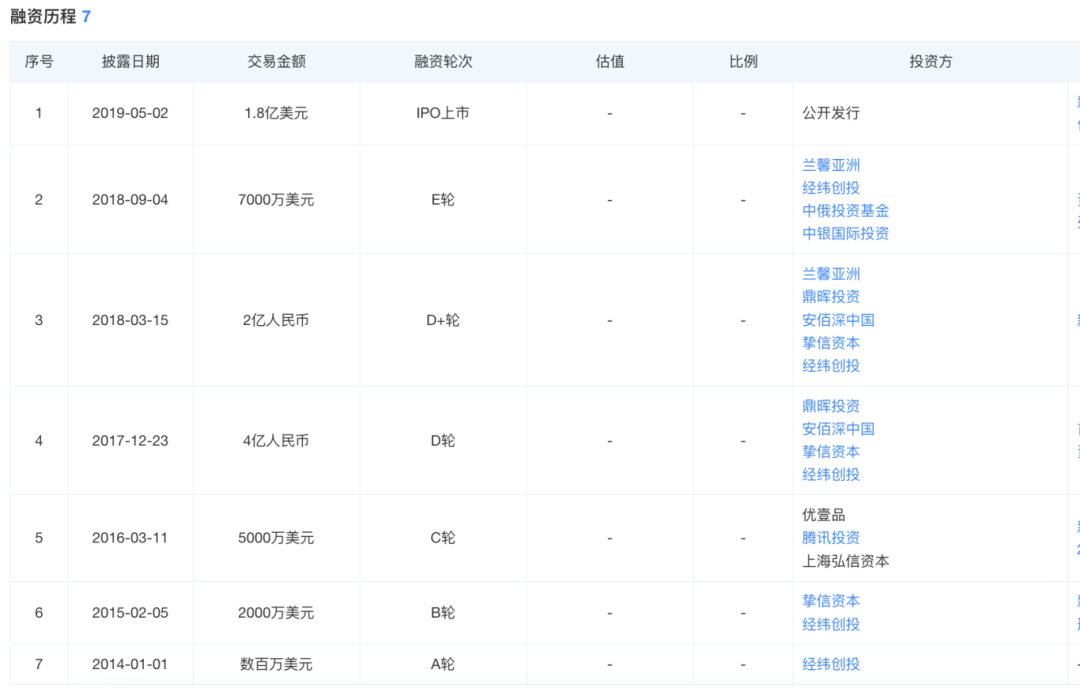The height and width of the screenshot is (688, 1080).
Task: Click the 交易金额 column header
Action: pyautogui.click(x=276, y=61)
